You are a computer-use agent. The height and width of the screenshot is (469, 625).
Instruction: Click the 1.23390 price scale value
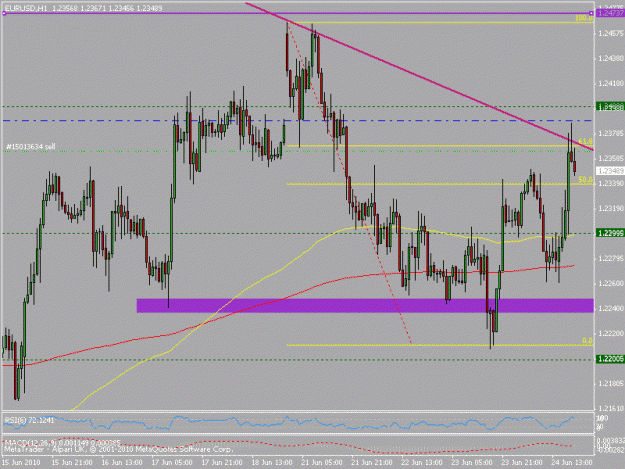pyautogui.click(x=611, y=183)
